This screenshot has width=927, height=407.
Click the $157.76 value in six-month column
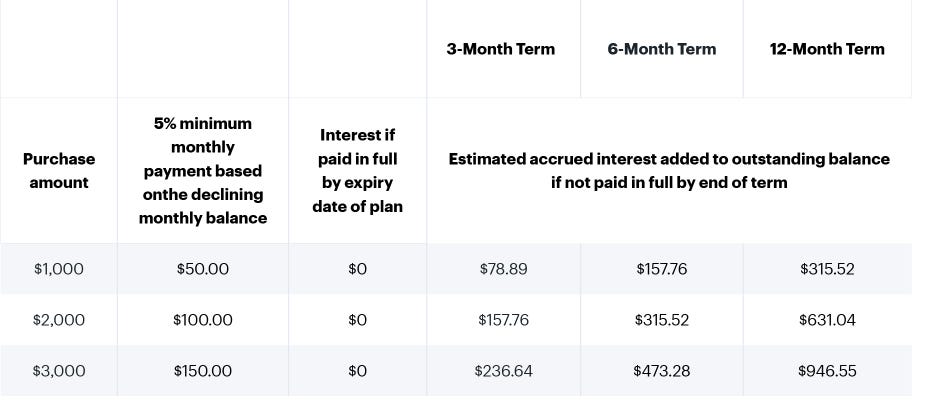pyautogui.click(x=662, y=269)
